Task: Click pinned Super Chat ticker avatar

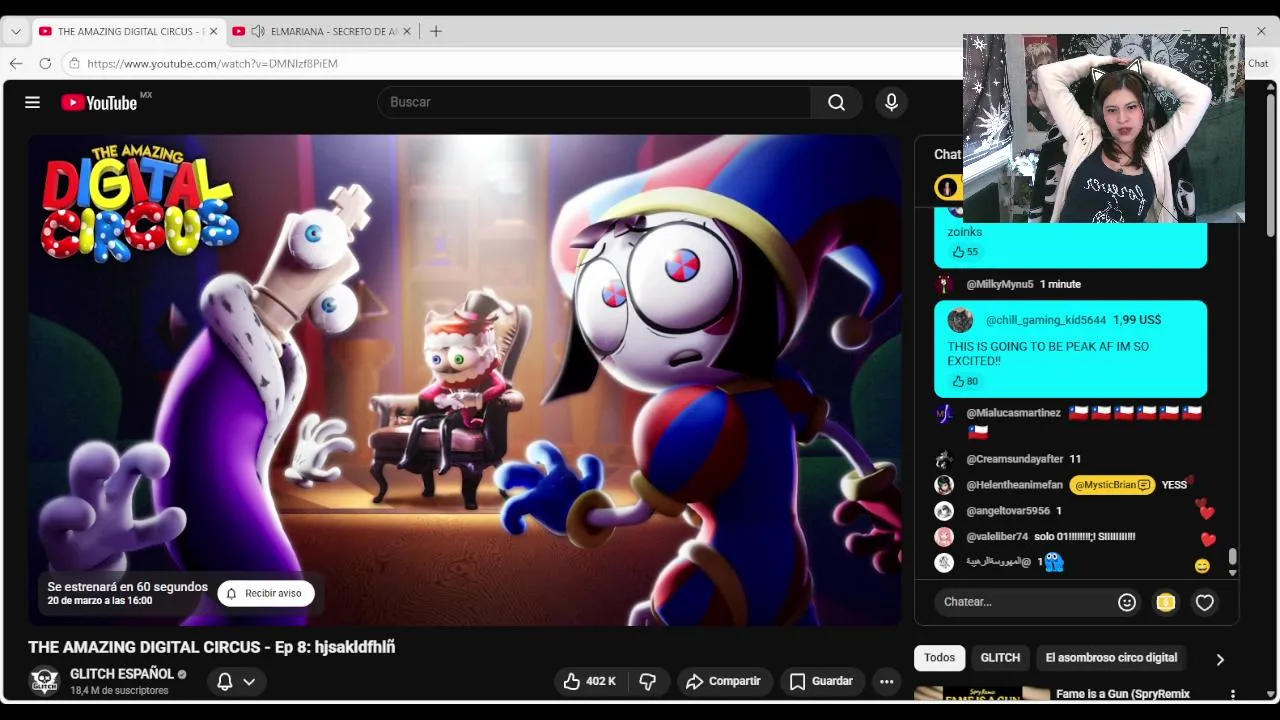Action: [x=947, y=187]
